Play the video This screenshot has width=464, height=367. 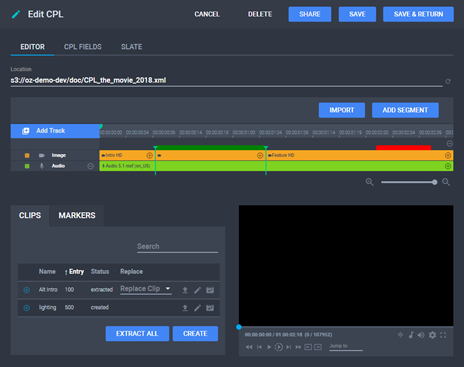[269, 347]
